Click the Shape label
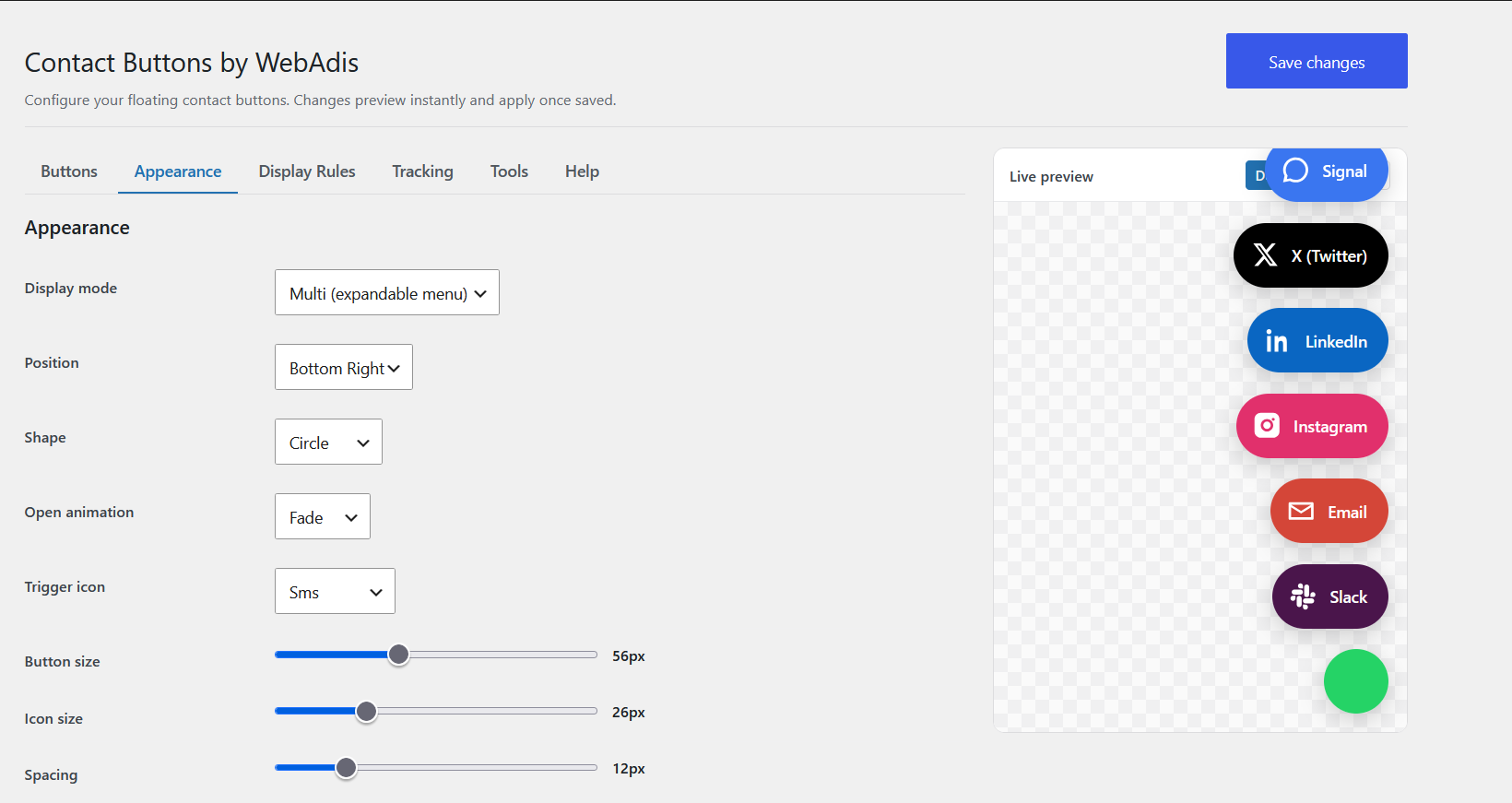The width and height of the screenshot is (1512, 803). point(45,437)
